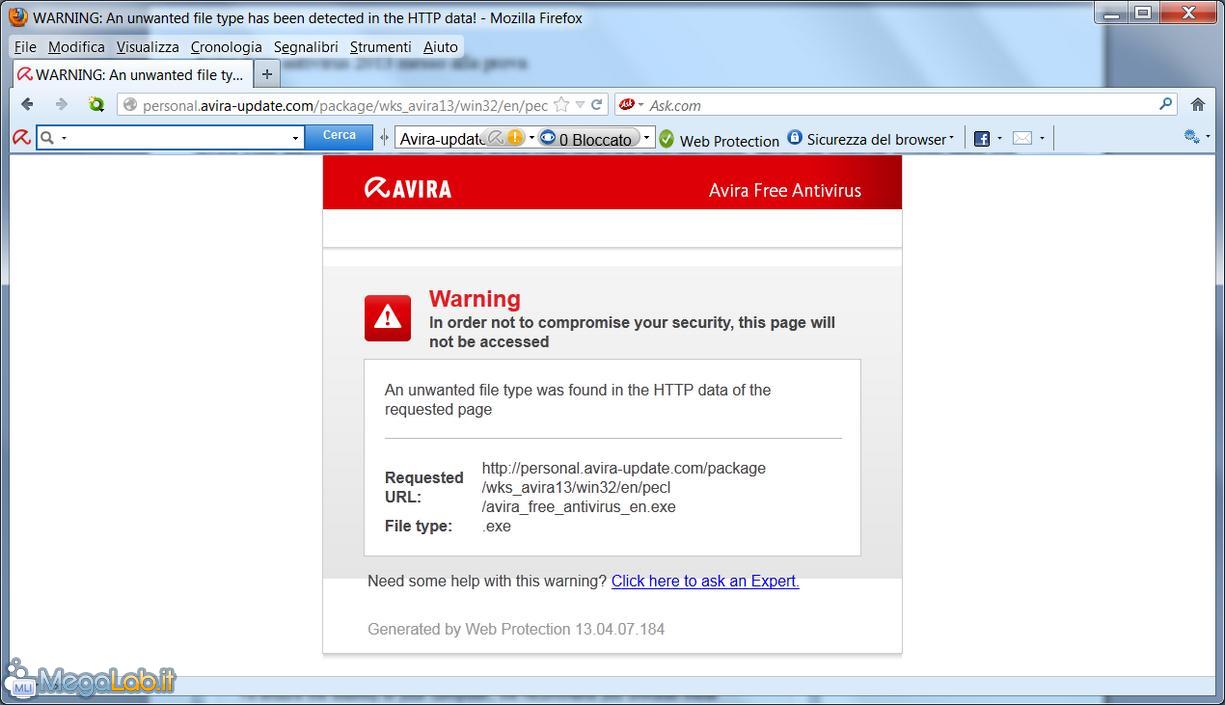Go forward with the forward arrow

coord(61,104)
